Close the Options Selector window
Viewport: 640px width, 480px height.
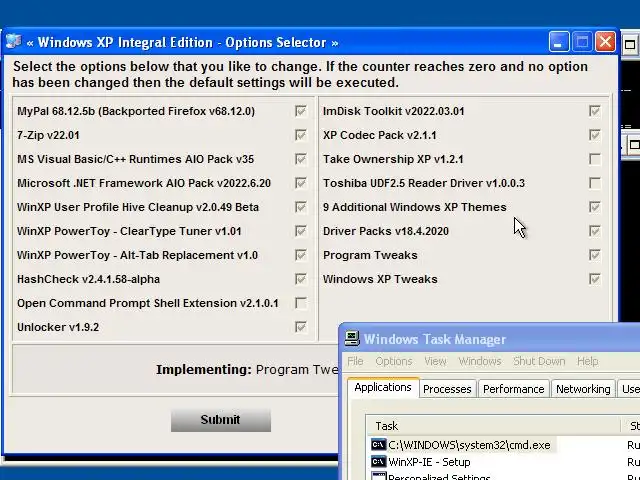tap(605, 42)
